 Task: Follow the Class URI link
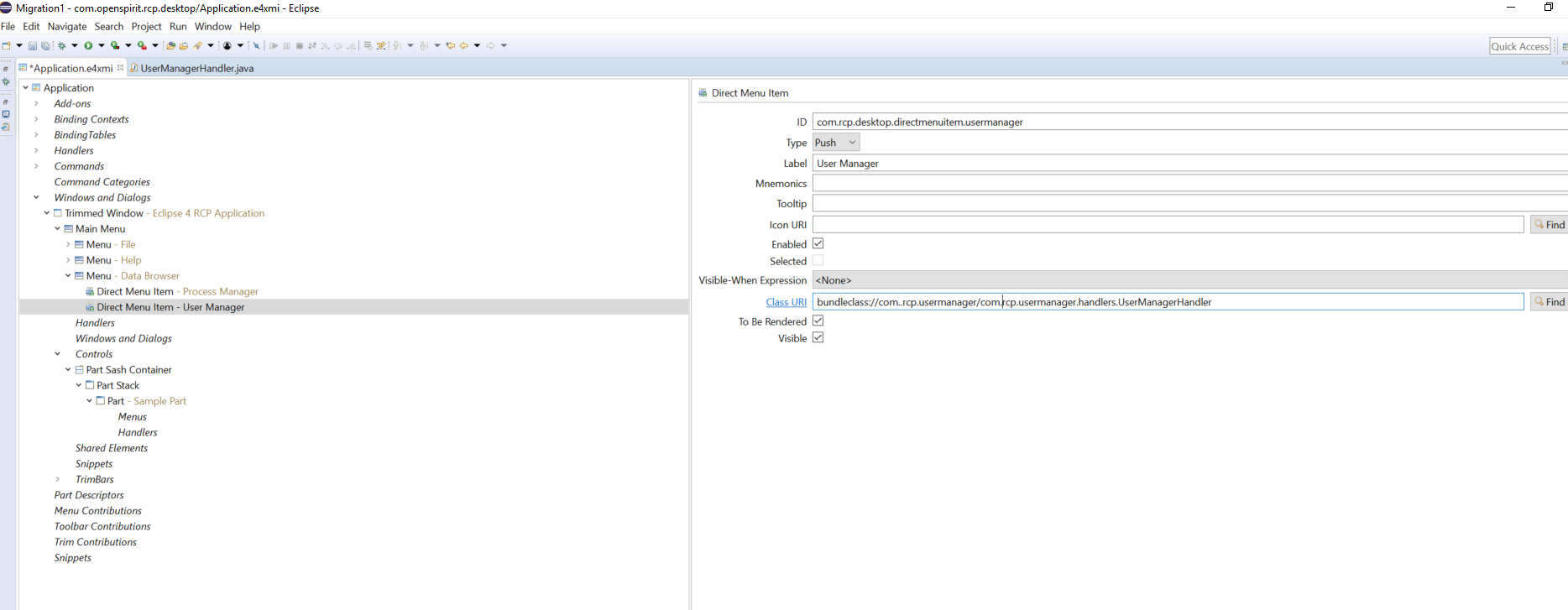click(786, 302)
